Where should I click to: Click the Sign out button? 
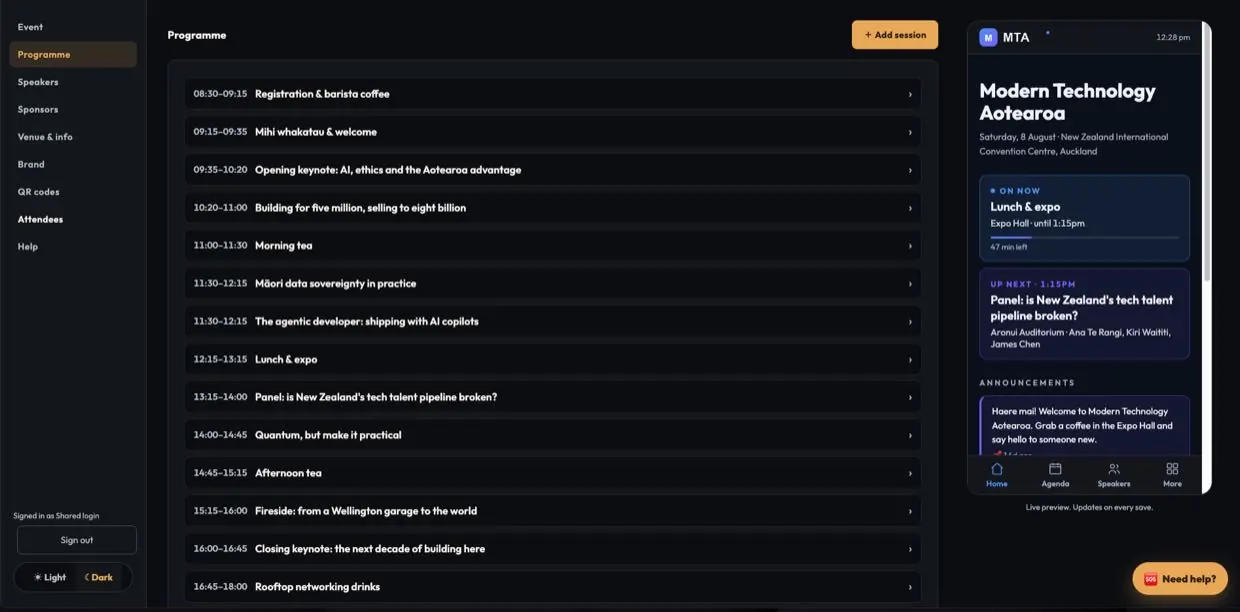point(77,540)
